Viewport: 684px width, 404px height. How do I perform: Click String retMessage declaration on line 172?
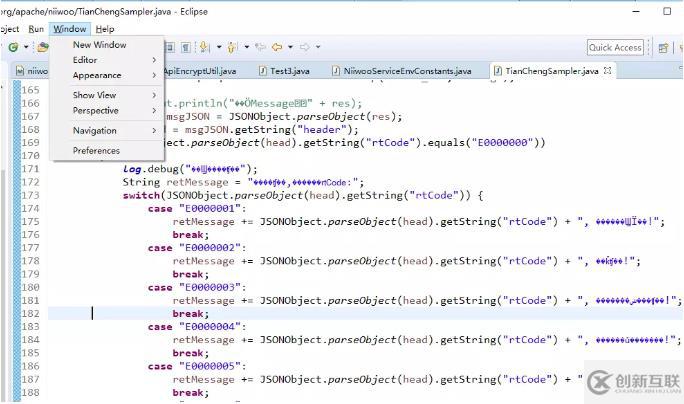[x=243, y=182]
